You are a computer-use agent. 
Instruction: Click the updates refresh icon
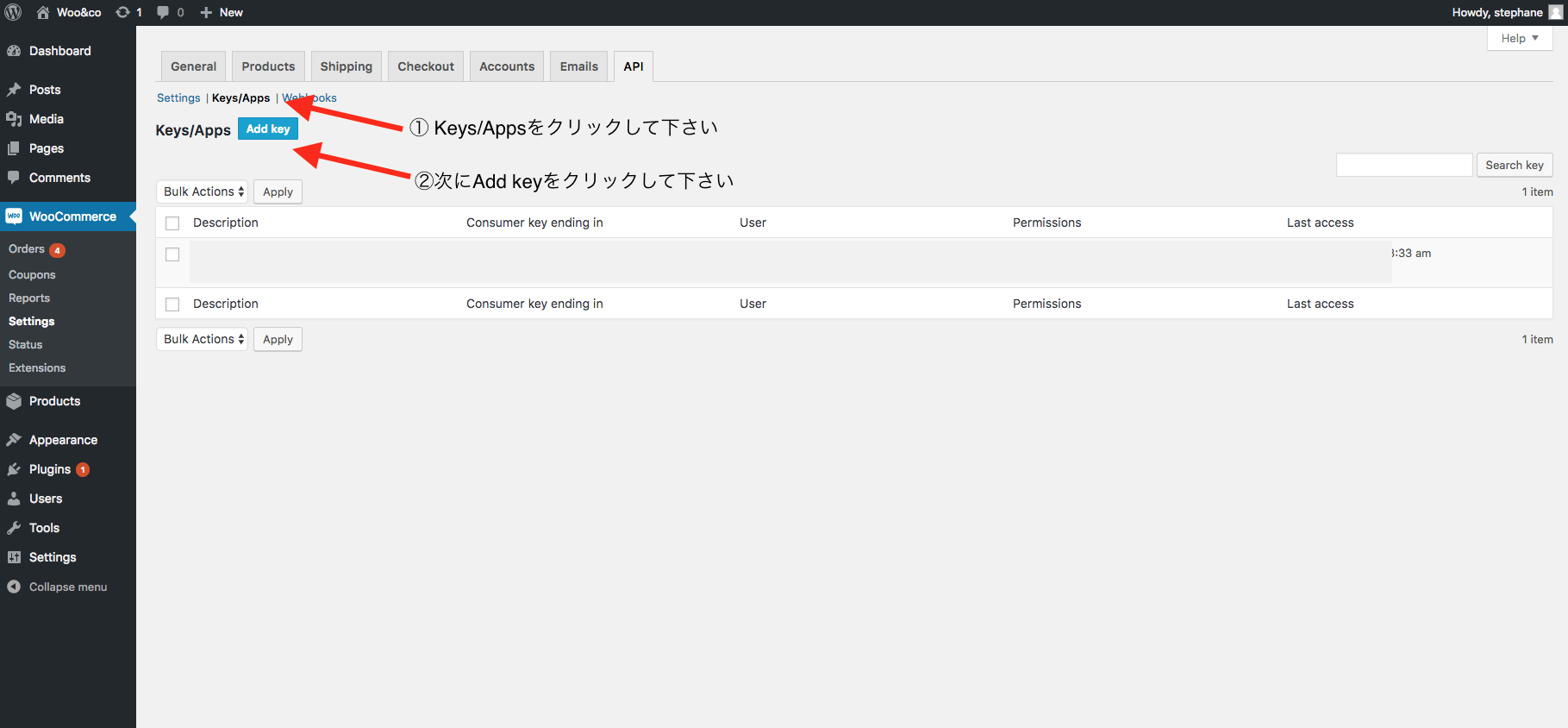(x=123, y=12)
